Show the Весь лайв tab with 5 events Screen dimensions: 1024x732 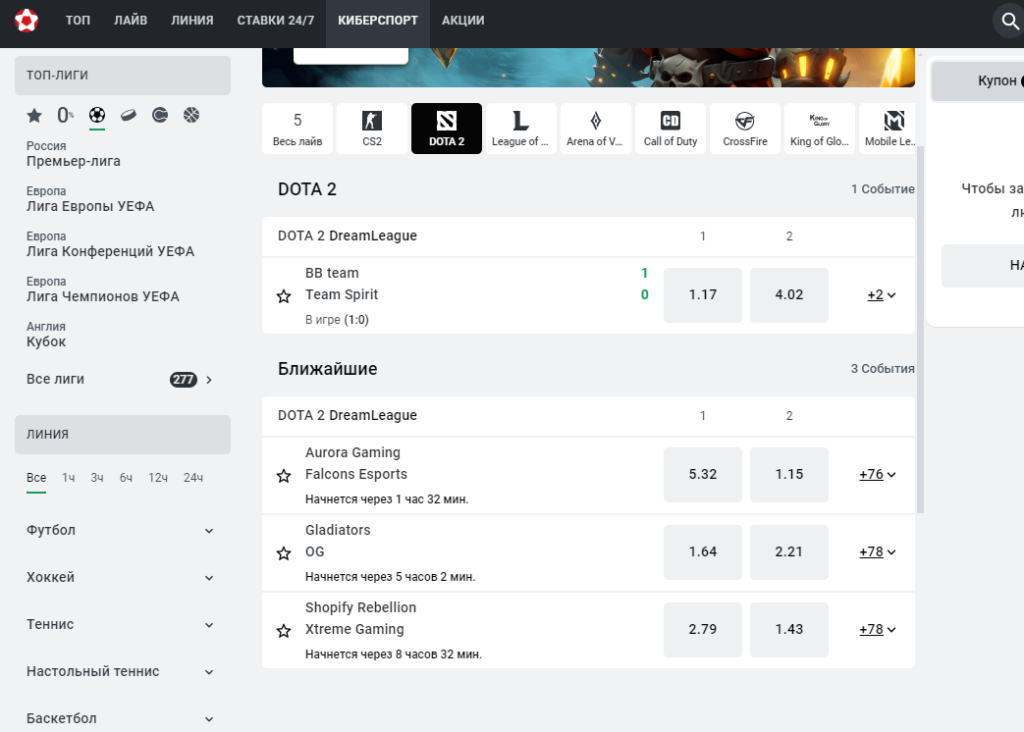pyautogui.click(x=297, y=129)
